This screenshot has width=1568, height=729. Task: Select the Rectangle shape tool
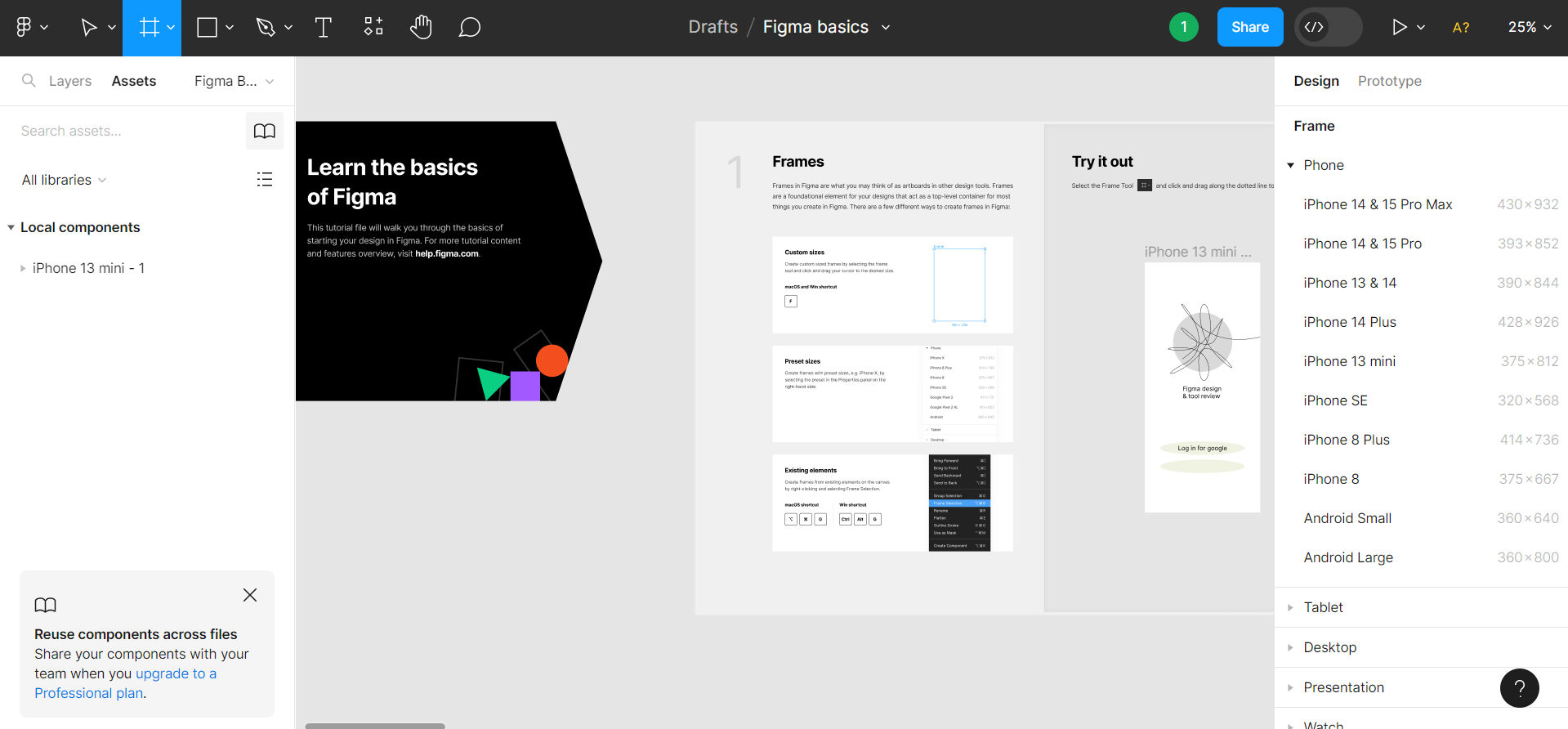pos(207,28)
